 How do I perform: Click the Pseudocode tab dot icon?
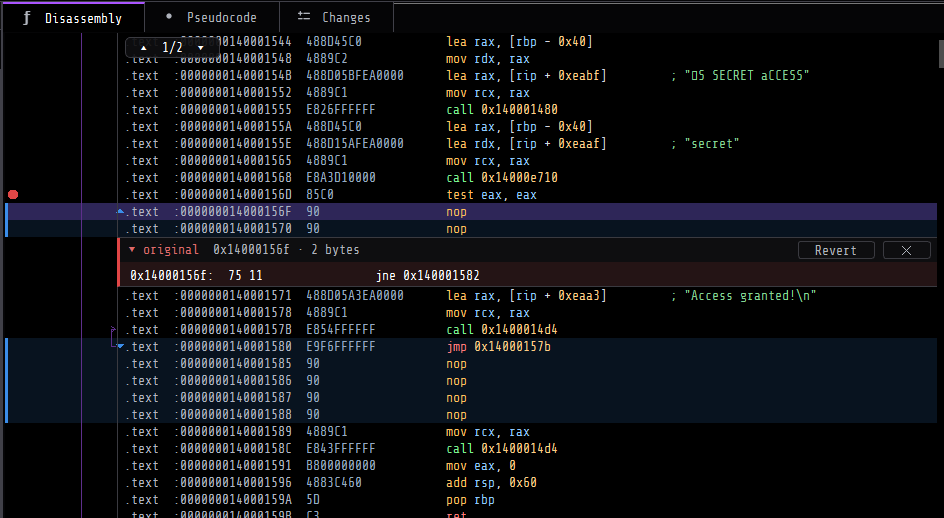pyautogui.click(x=169, y=16)
